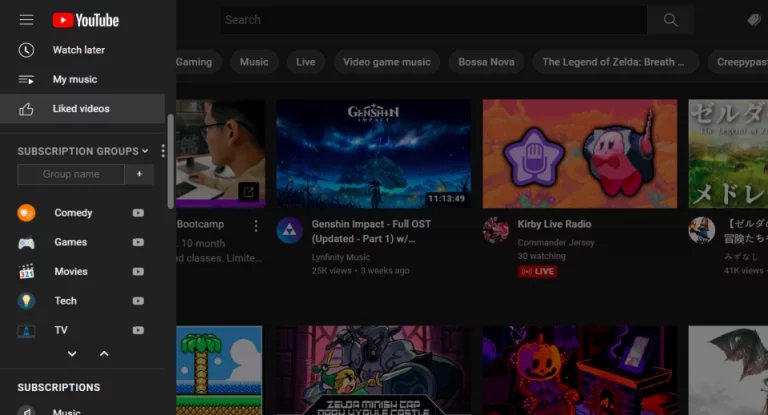Click the search magnifier button
This screenshot has height=415, width=768.
(670, 20)
